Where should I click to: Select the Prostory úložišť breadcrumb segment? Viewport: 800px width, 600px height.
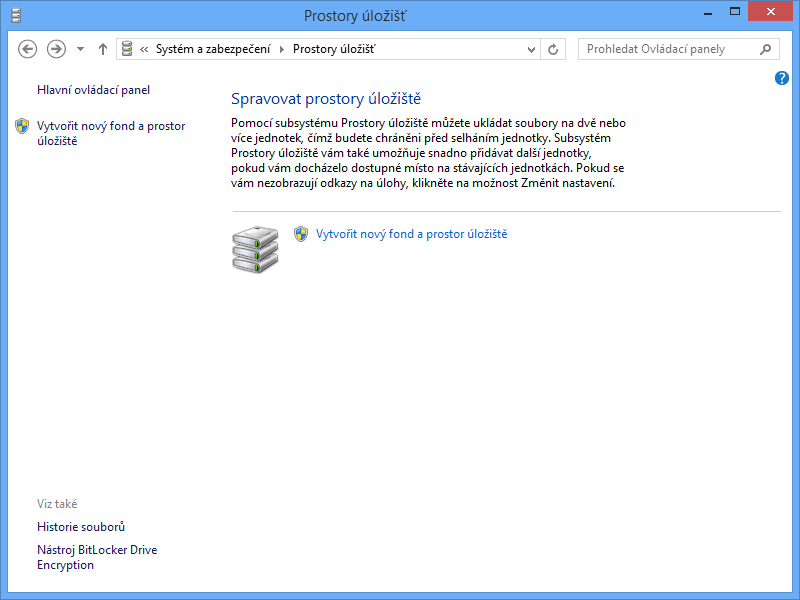click(334, 49)
